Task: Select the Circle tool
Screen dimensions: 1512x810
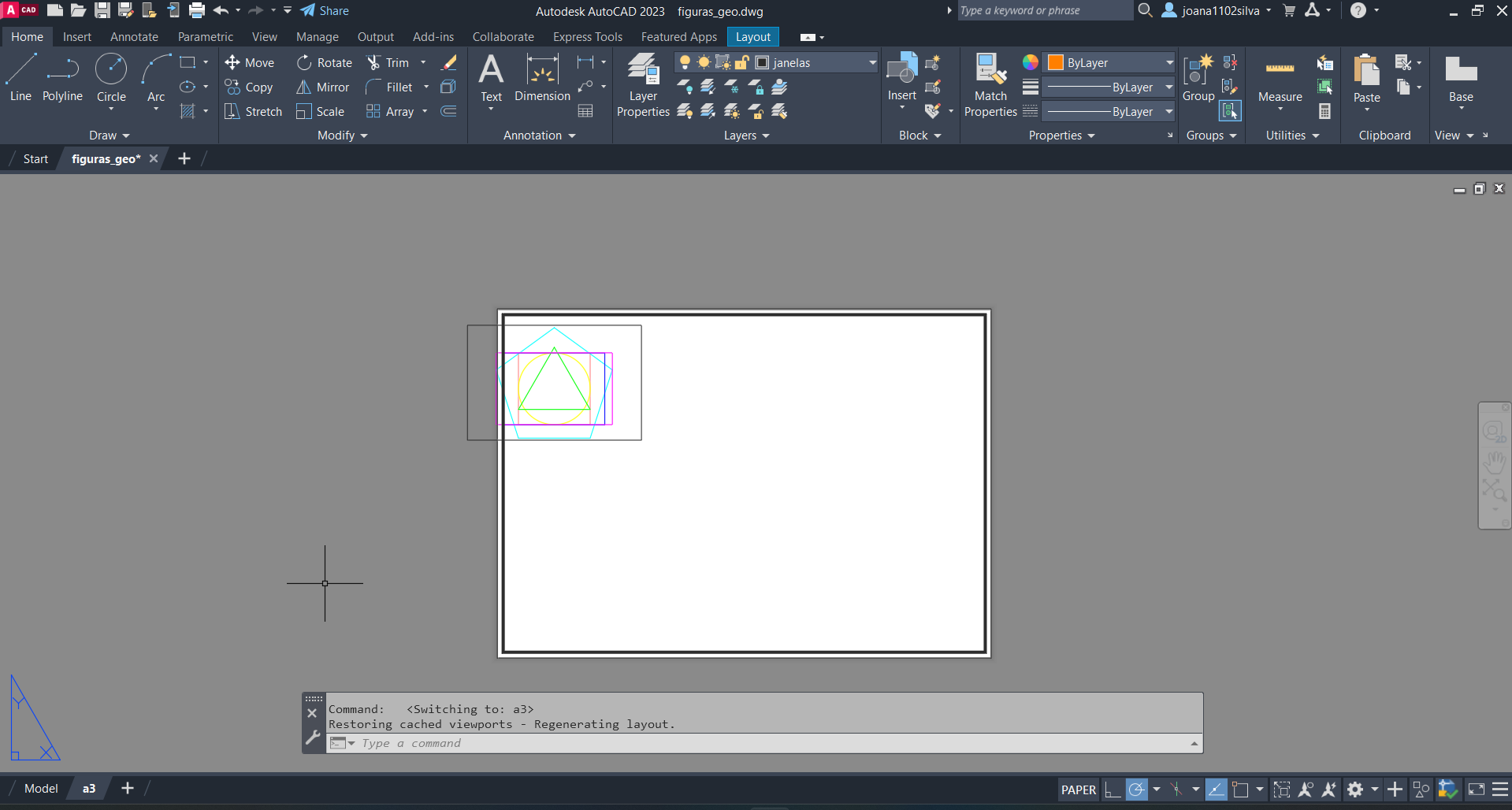Action: 111,77
